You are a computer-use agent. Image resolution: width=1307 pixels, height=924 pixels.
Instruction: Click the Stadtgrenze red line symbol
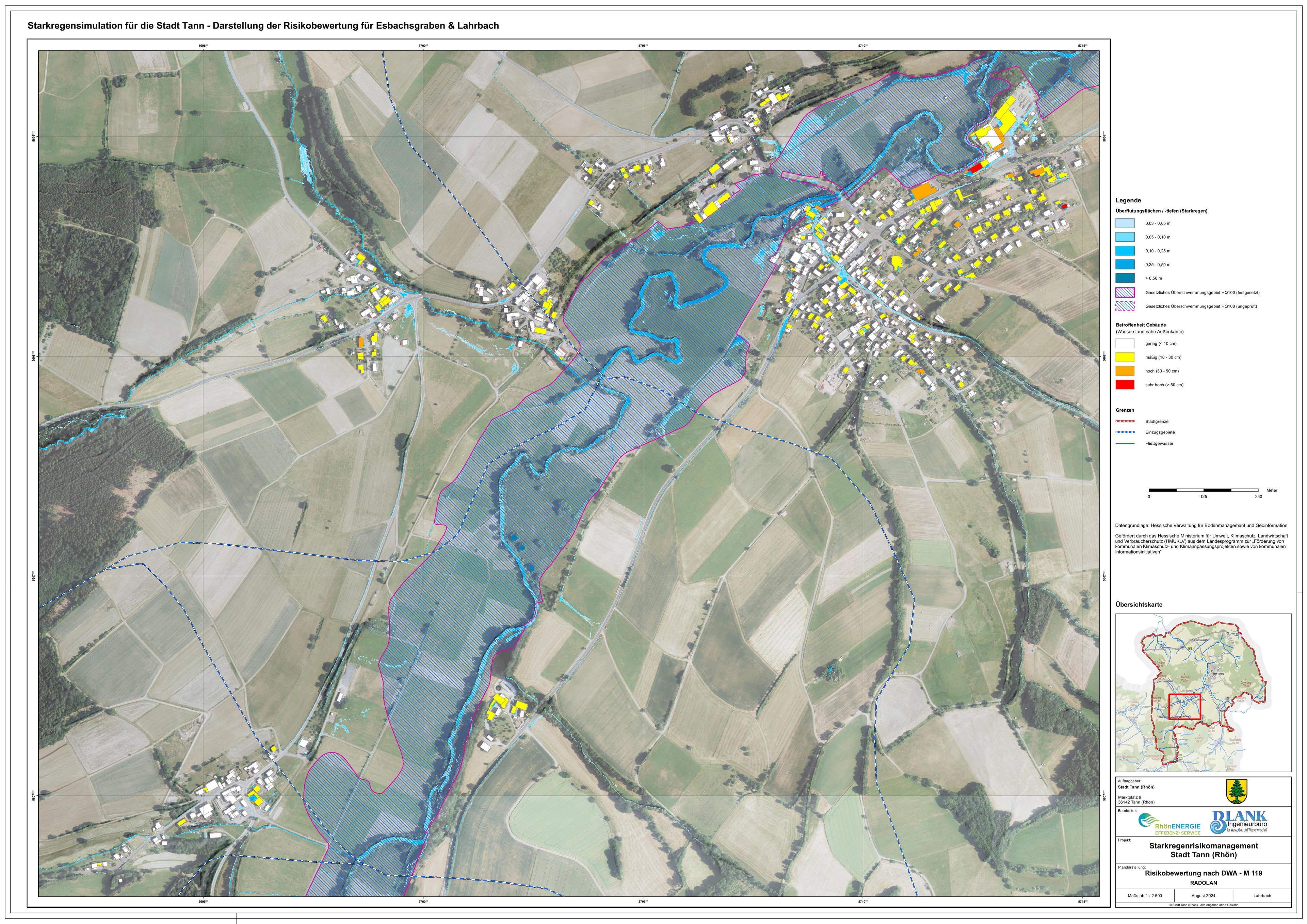click(x=1125, y=422)
